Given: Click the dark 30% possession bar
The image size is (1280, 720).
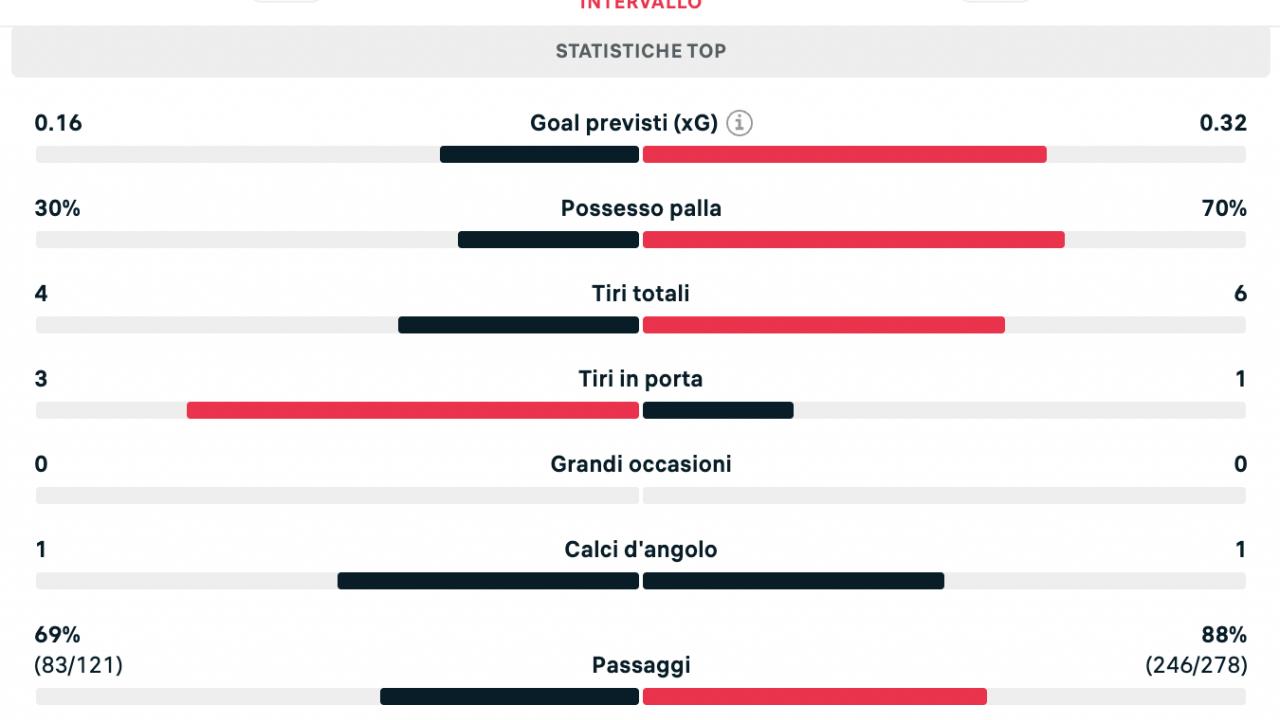Looking at the screenshot, I should pos(548,240).
